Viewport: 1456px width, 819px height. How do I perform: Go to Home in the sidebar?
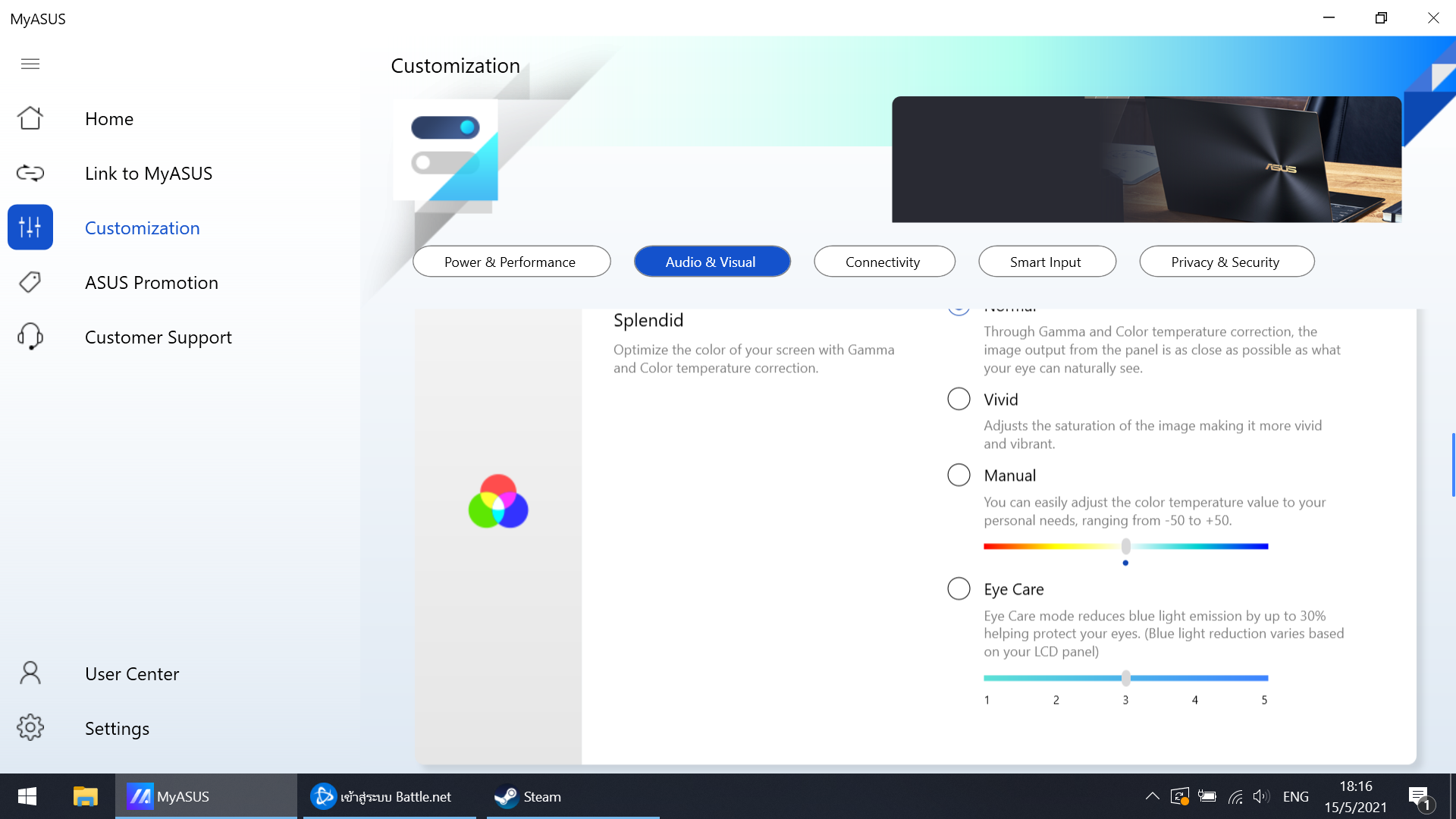pos(109,118)
